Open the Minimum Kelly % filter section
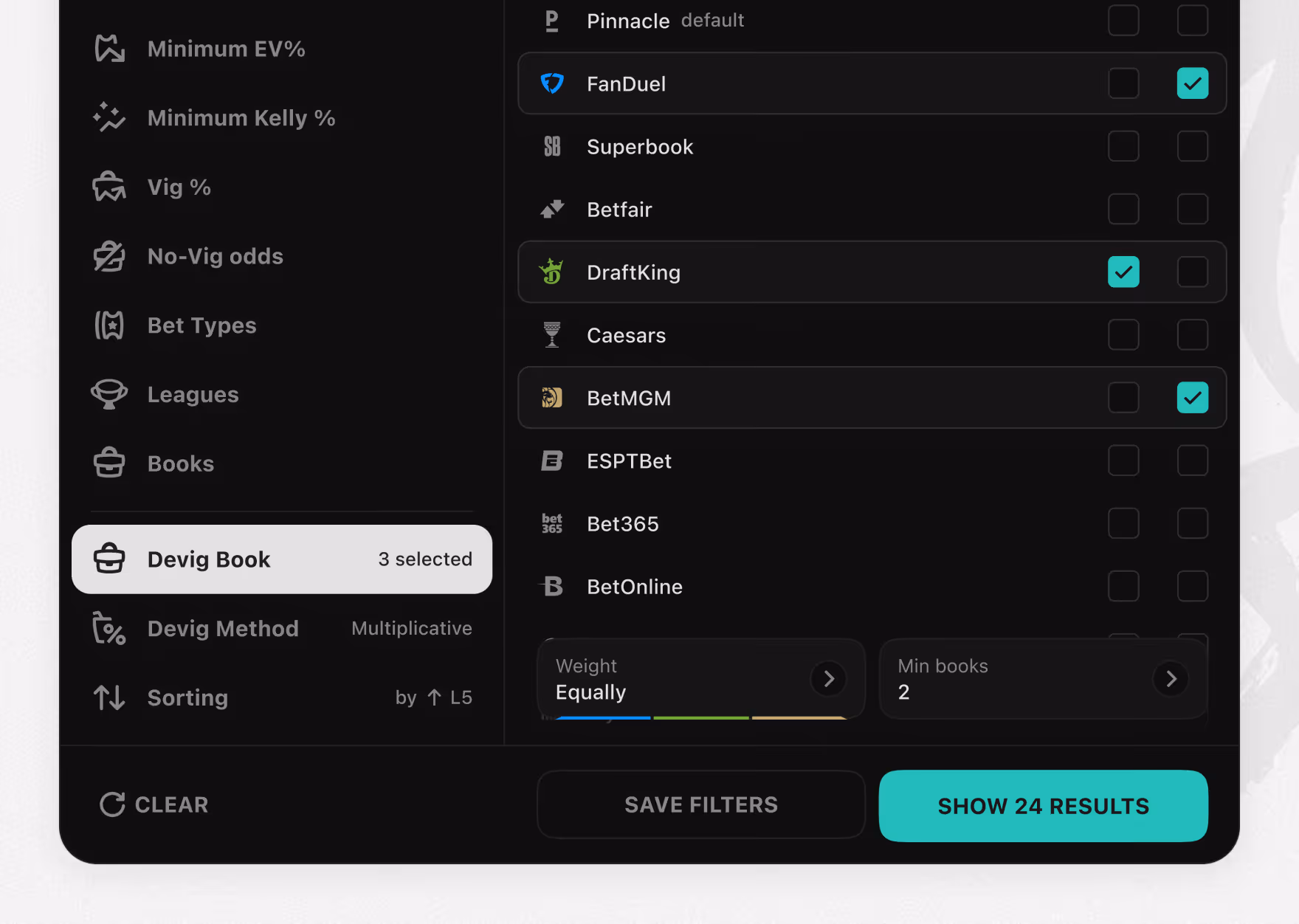This screenshot has height=924, width=1299. (x=282, y=117)
